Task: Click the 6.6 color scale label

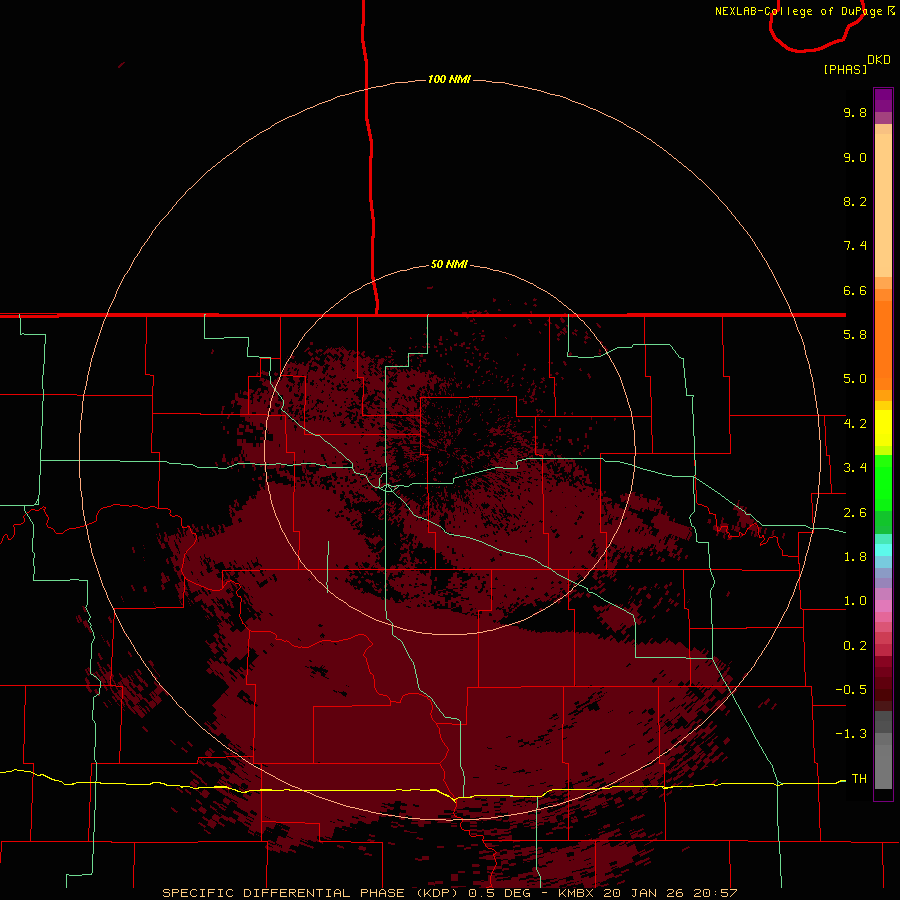Action: (x=855, y=290)
